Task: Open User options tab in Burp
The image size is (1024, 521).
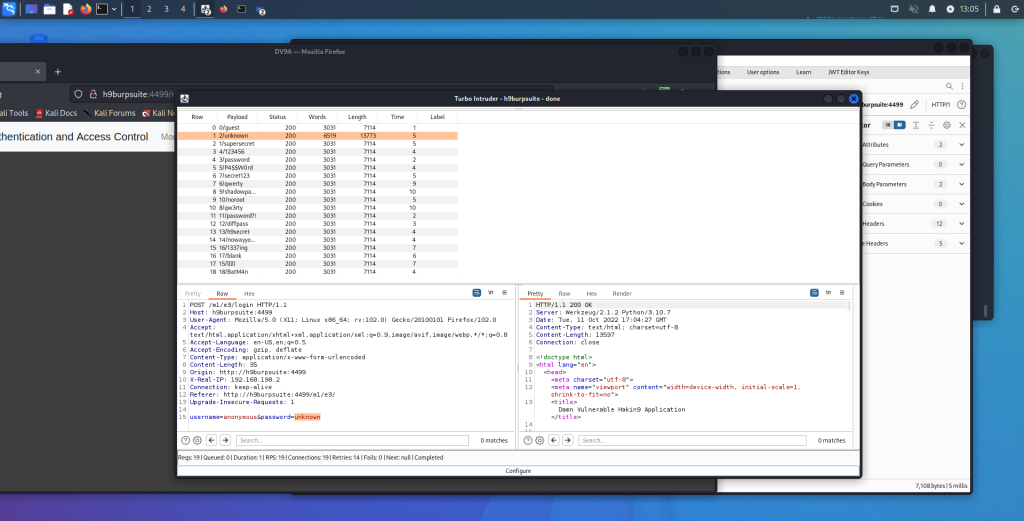Action: (763, 72)
